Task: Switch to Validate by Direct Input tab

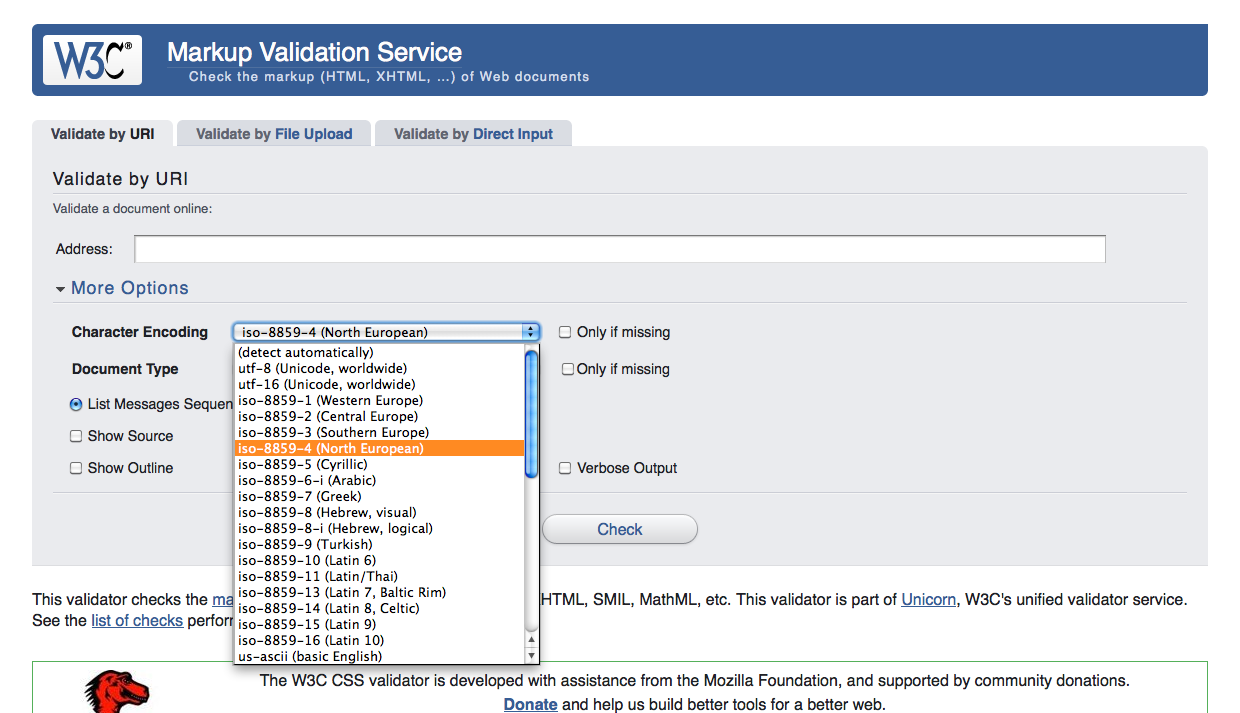Action: (x=473, y=134)
